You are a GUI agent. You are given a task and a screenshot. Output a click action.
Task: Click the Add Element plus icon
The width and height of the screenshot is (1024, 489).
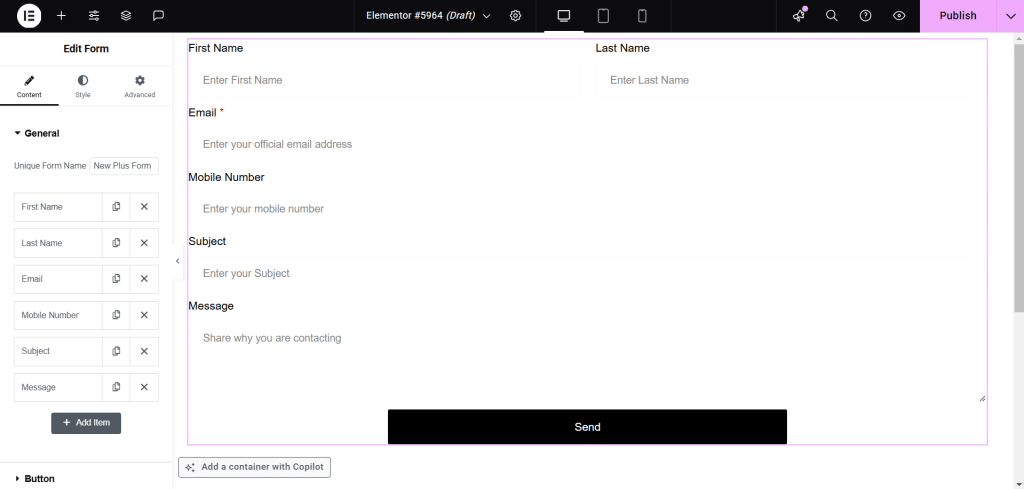tap(61, 16)
